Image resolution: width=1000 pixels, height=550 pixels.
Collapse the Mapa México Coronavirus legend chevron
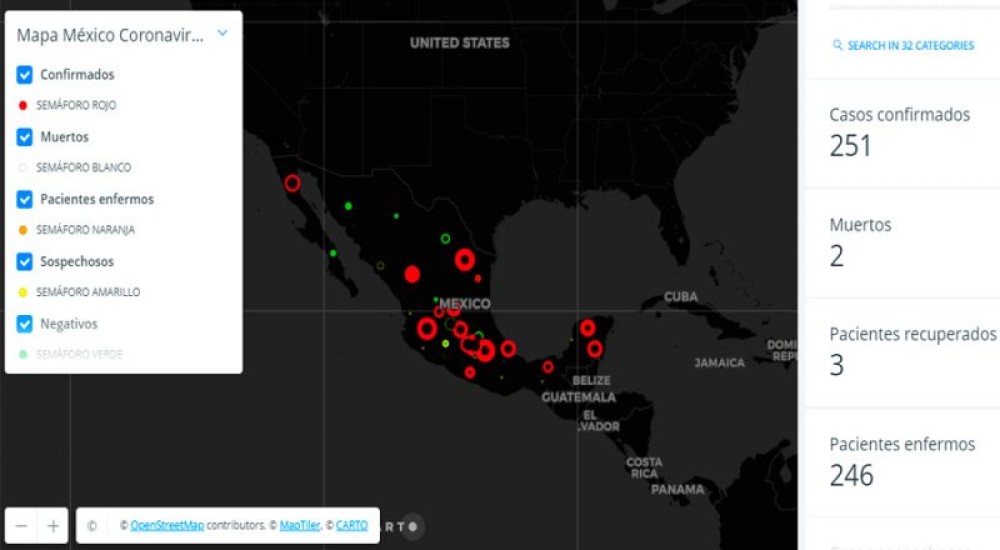pos(222,34)
